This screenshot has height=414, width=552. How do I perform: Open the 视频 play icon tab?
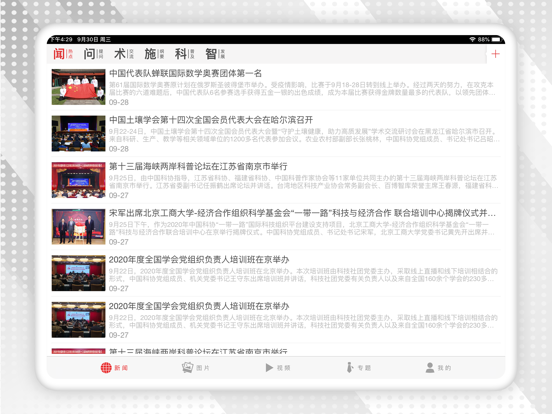[x=278, y=368]
